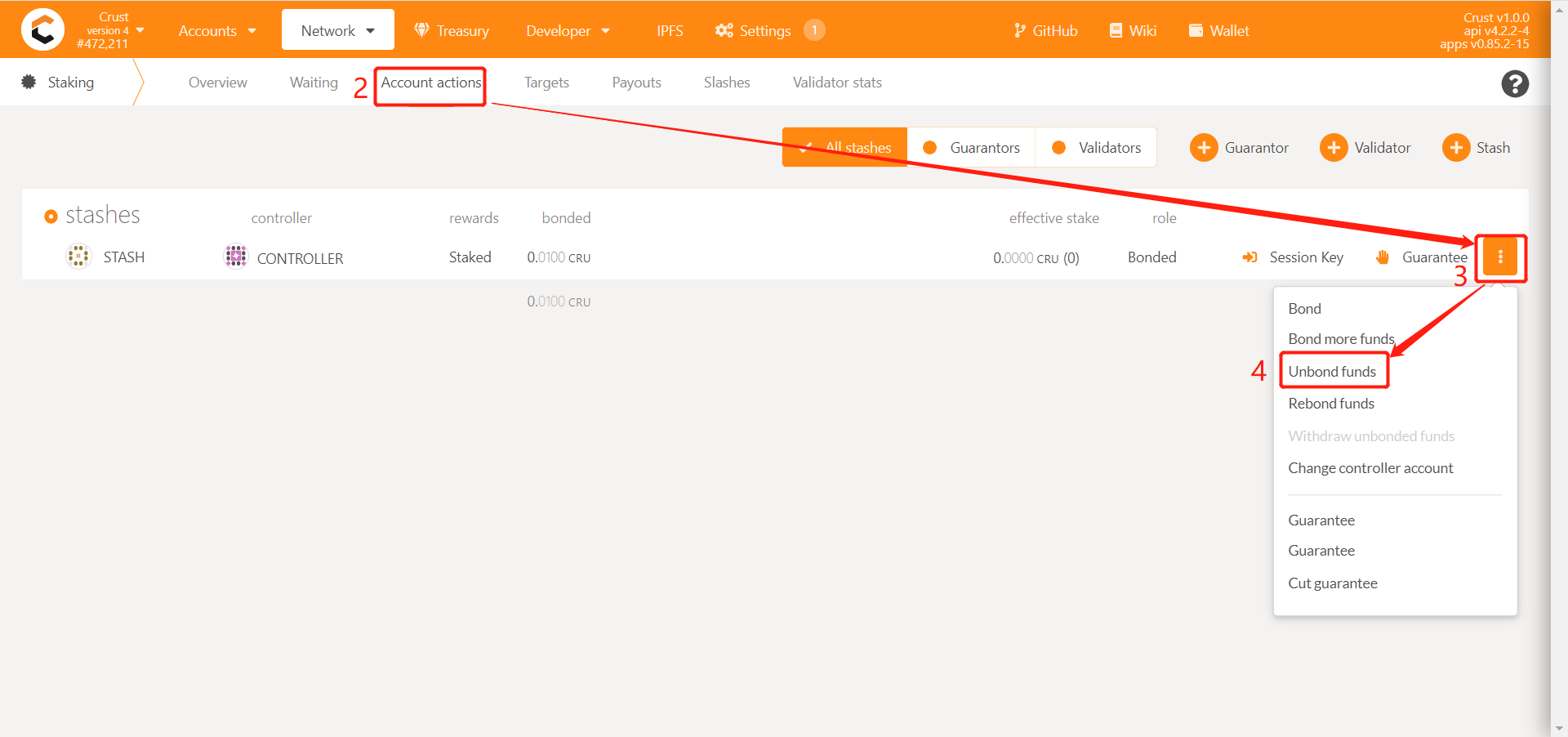Screen dimensions: 1568x737
Task: Choose Bond from the popup menu
Action: pos(1304,309)
